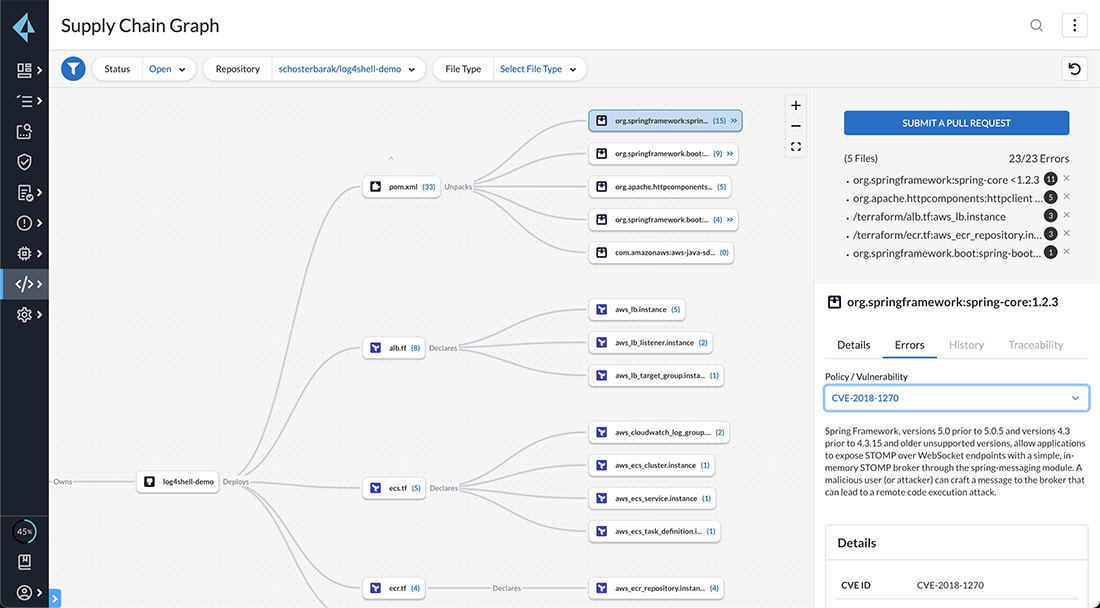Click the 45% progress circle indicator
This screenshot has height=608, width=1100.
click(25, 532)
